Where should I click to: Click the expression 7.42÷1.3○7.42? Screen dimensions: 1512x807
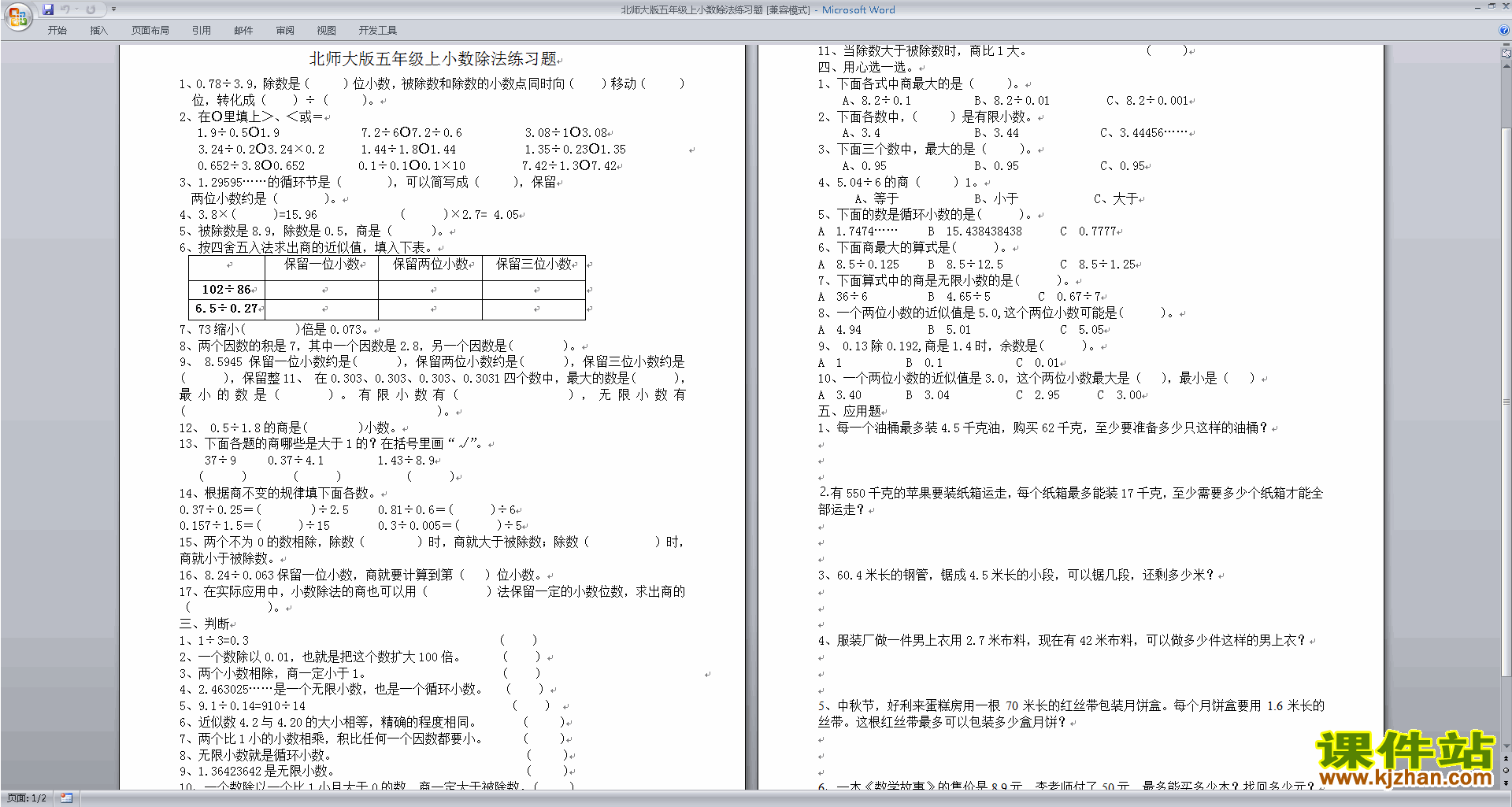pyautogui.click(x=569, y=166)
